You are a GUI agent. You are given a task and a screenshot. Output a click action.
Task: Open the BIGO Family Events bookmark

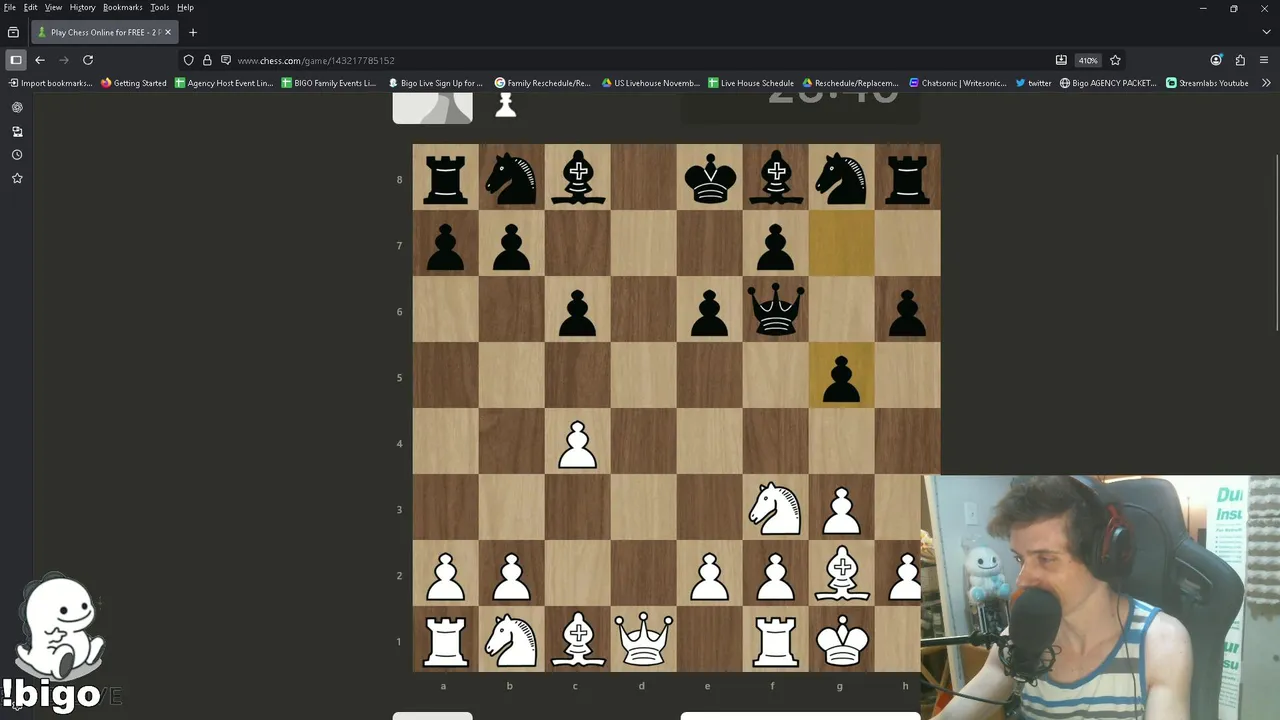(329, 83)
